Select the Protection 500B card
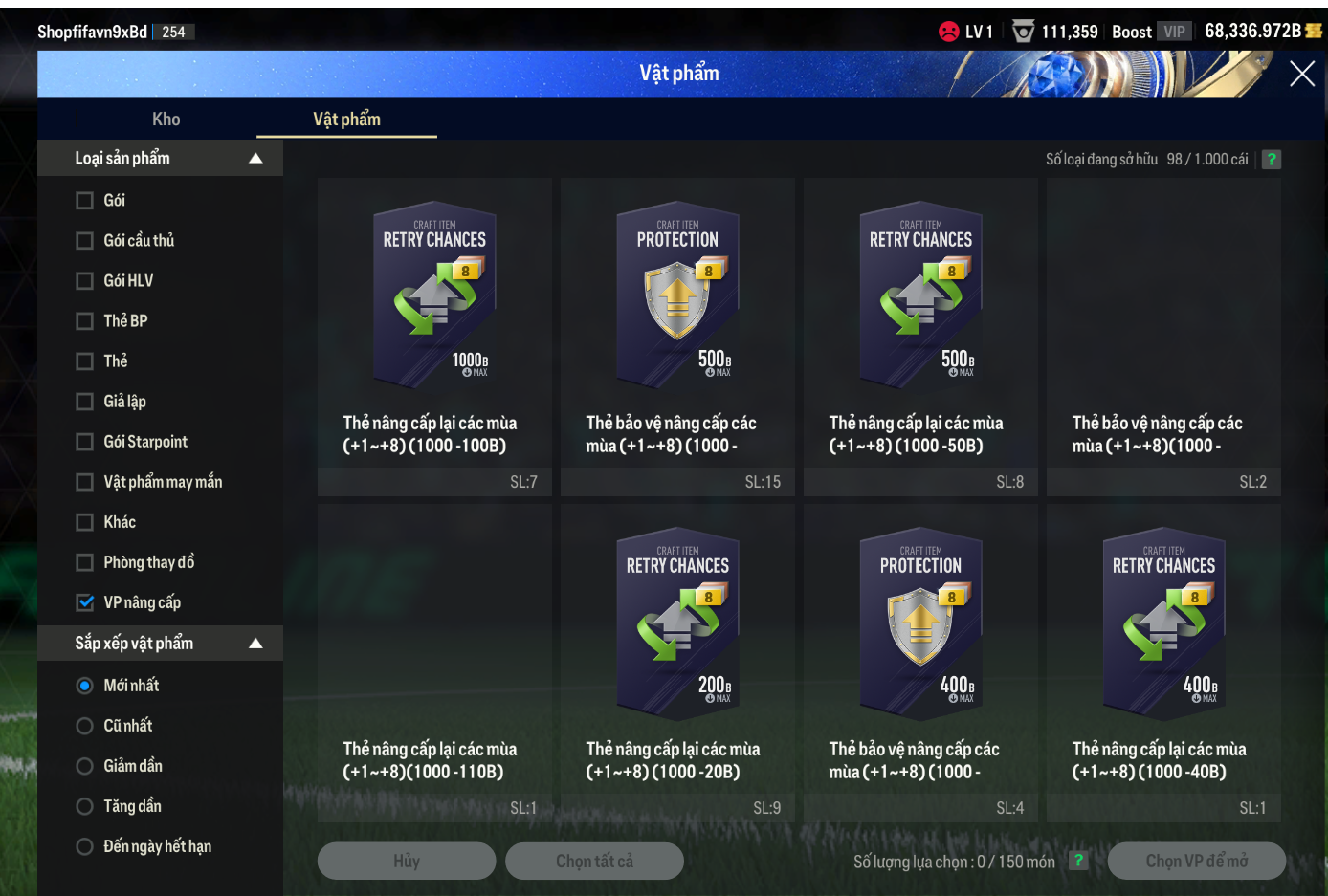This screenshot has width=1328, height=896. pyautogui.click(x=677, y=337)
